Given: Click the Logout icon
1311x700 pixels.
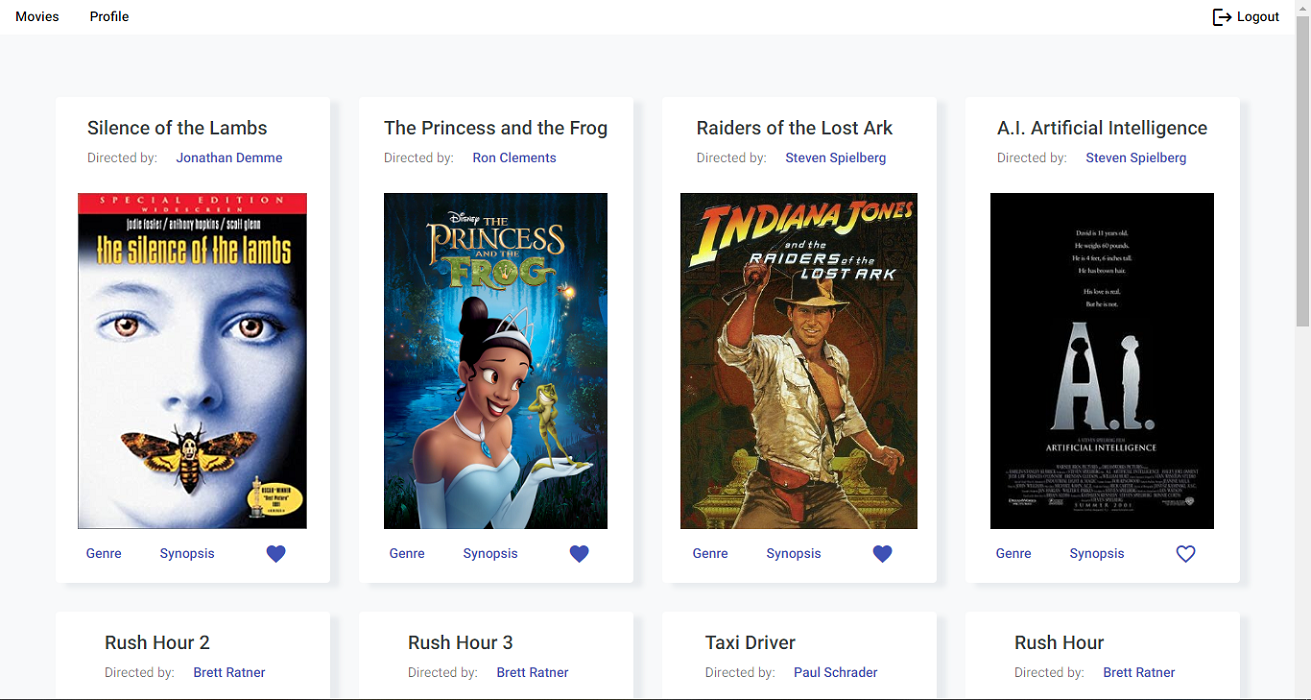Looking at the screenshot, I should pos(1221,17).
